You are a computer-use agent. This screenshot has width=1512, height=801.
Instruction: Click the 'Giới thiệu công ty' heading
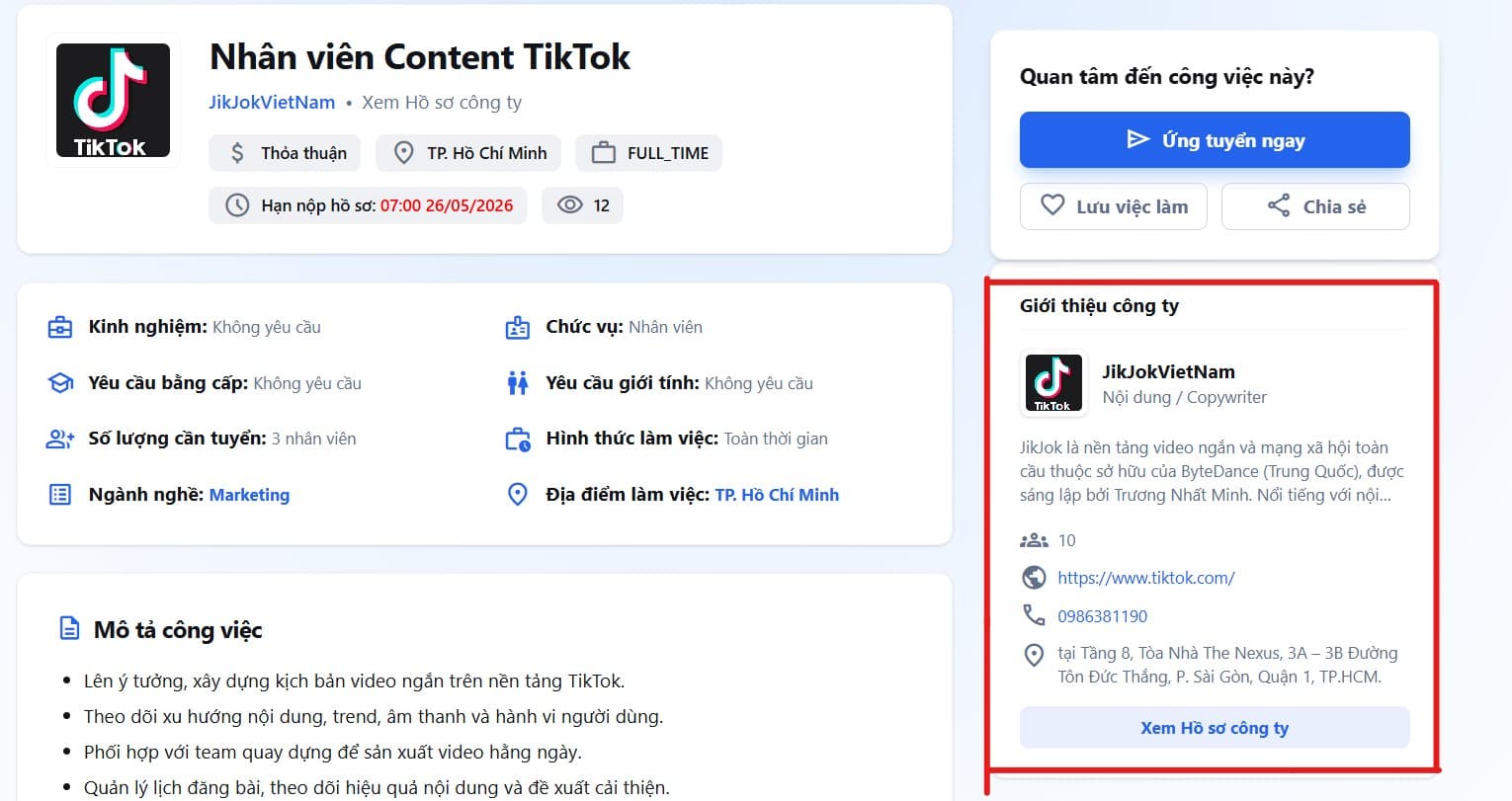pos(1099,305)
